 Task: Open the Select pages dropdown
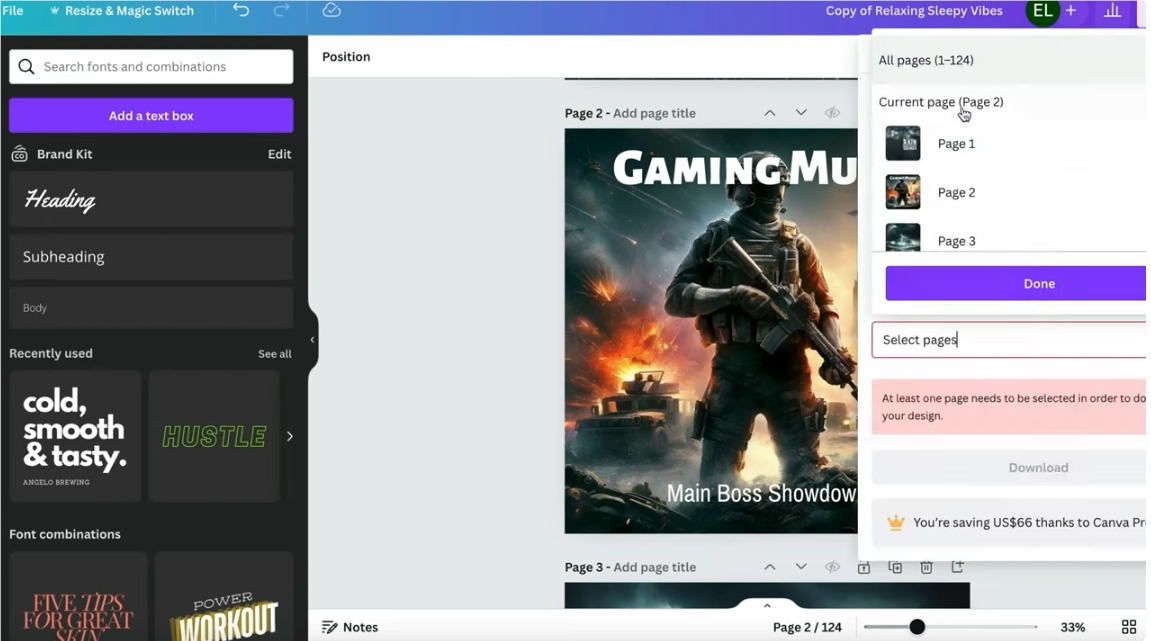click(1008, 340)
